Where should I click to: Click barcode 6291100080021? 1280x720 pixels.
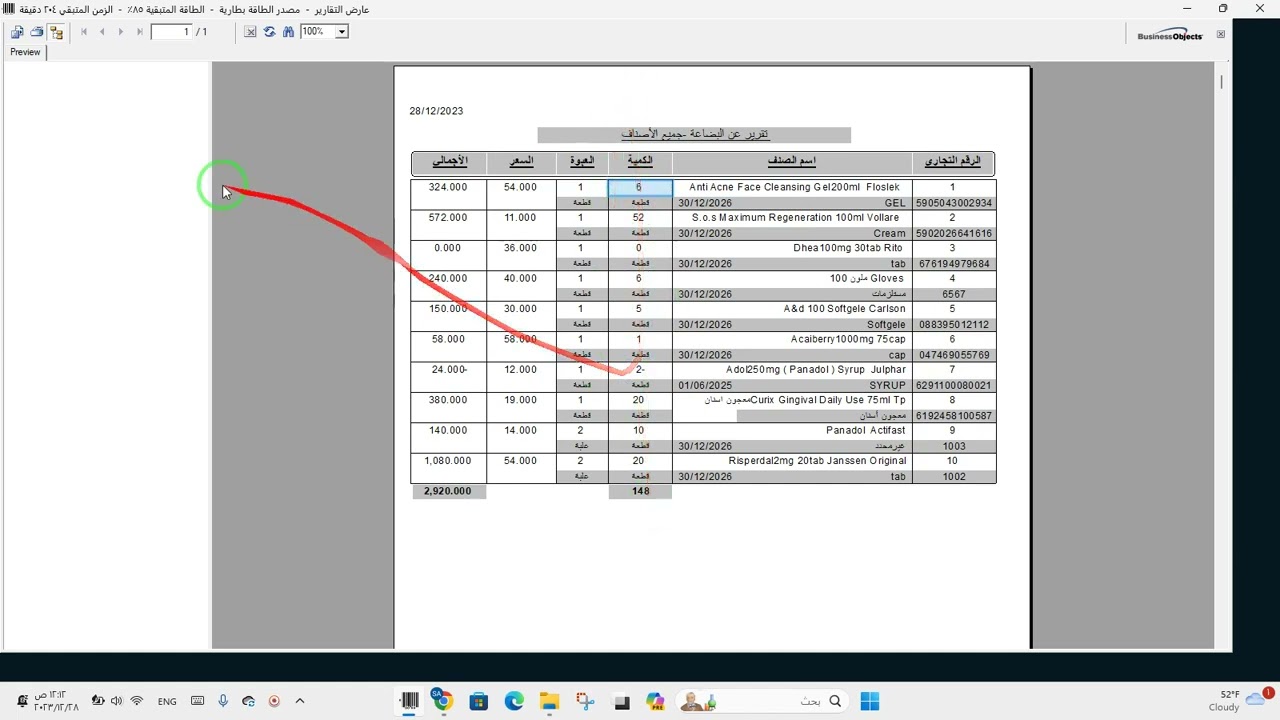click(954, 385)
